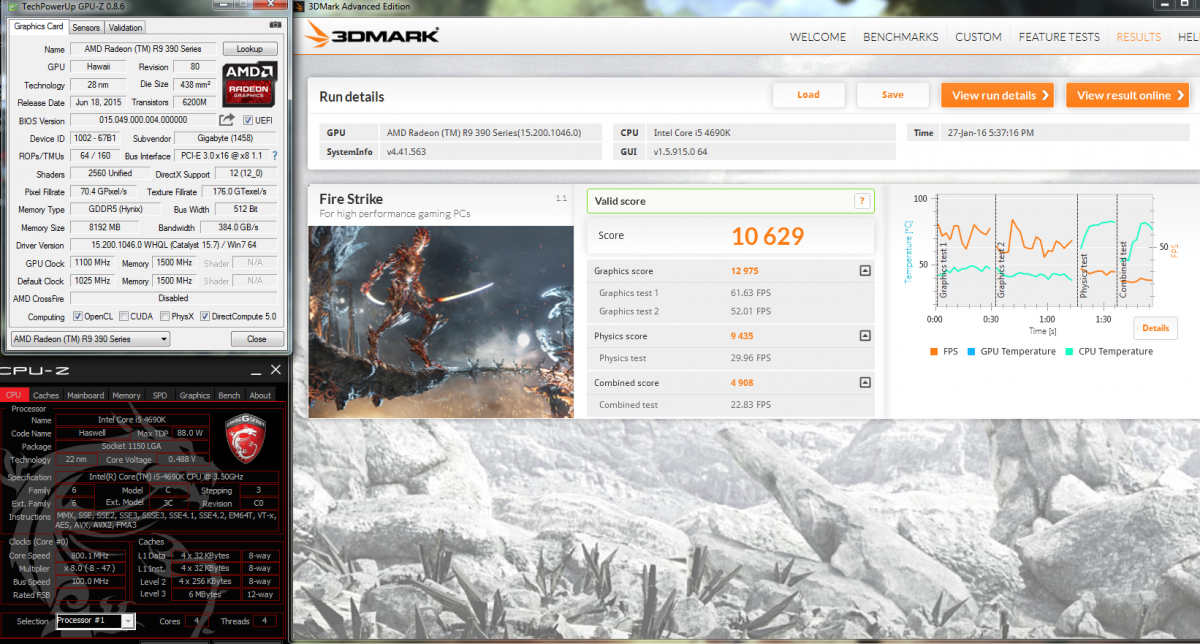Switch to the Validation tab in GPU-Z
Image resolution: width=1200 pixels, height=644 pixels.
pyautogui.click(x=125, y=27)
